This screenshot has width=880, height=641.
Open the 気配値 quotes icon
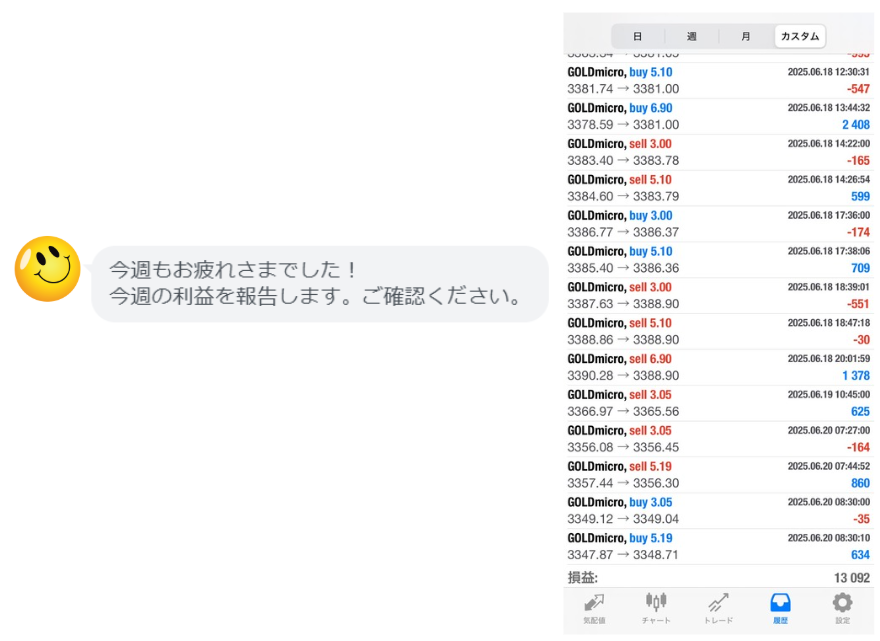594,607
